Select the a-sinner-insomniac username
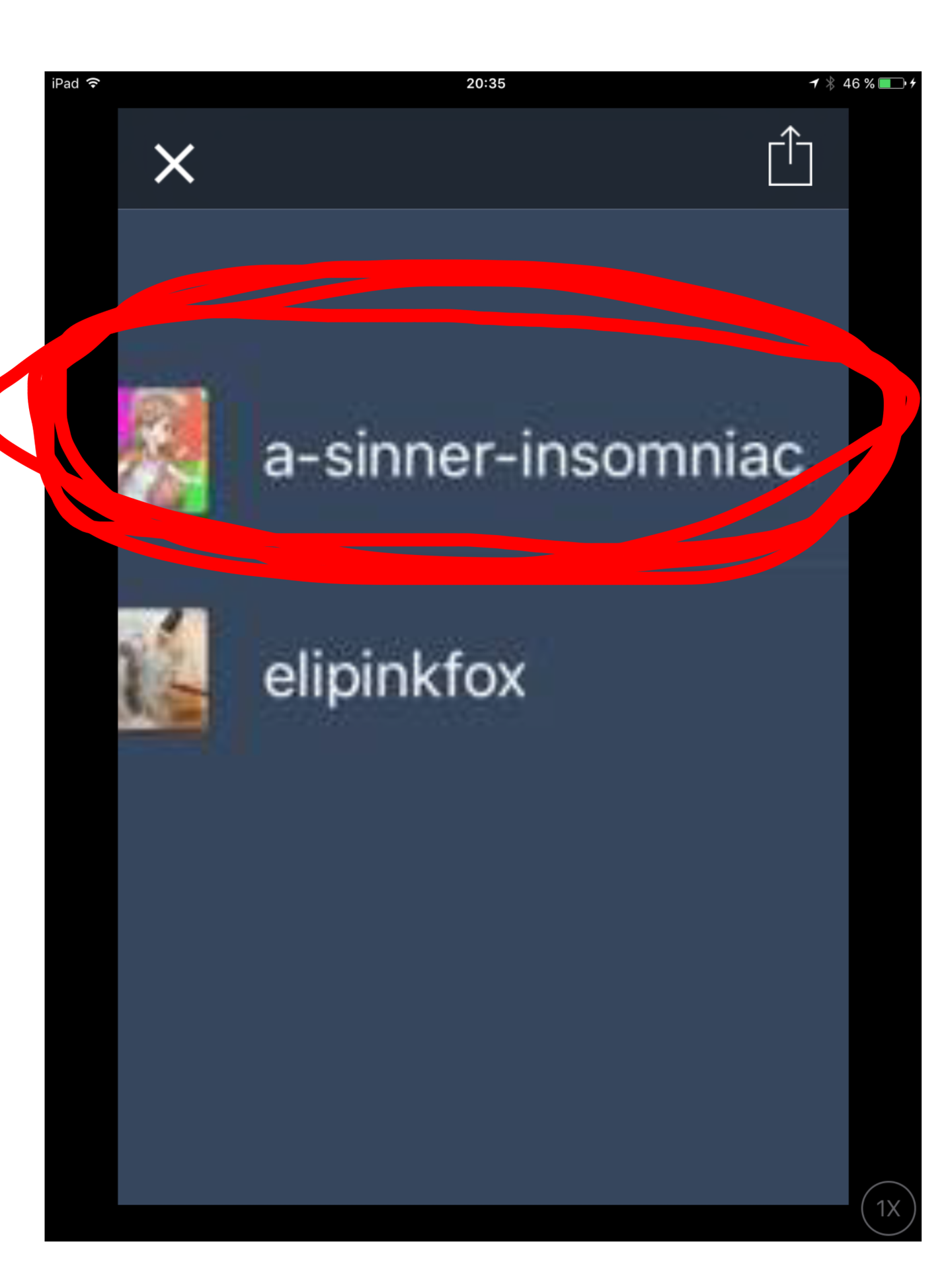The width and height of the screenshot is (952, 1270). [533, 454]
